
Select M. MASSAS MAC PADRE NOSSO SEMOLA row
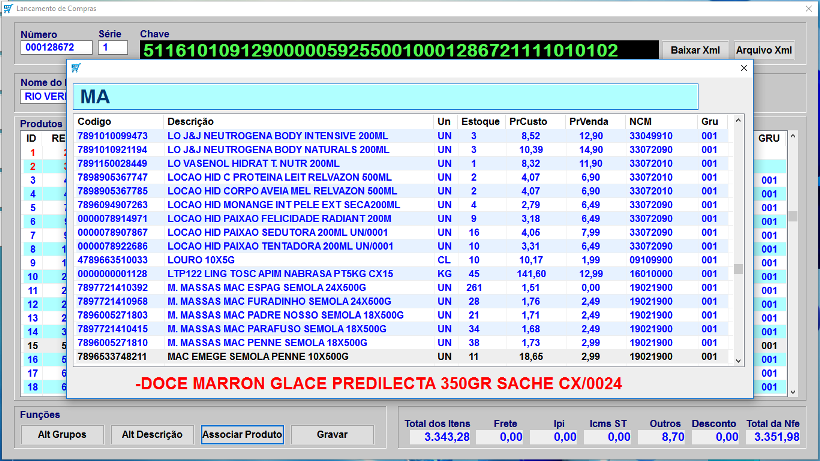tap(401, 315)
